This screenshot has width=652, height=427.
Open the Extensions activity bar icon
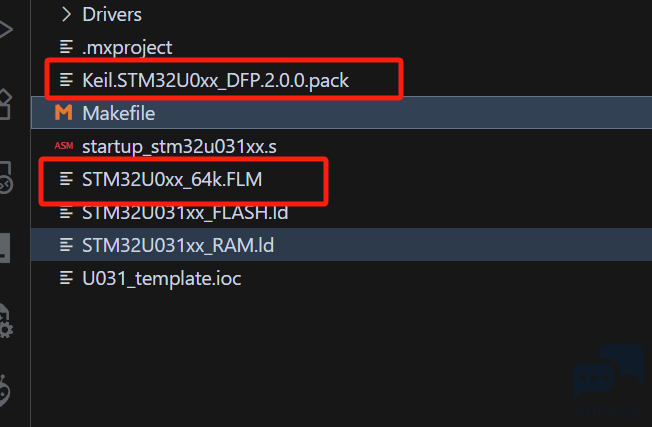click(x=5, y=104)
